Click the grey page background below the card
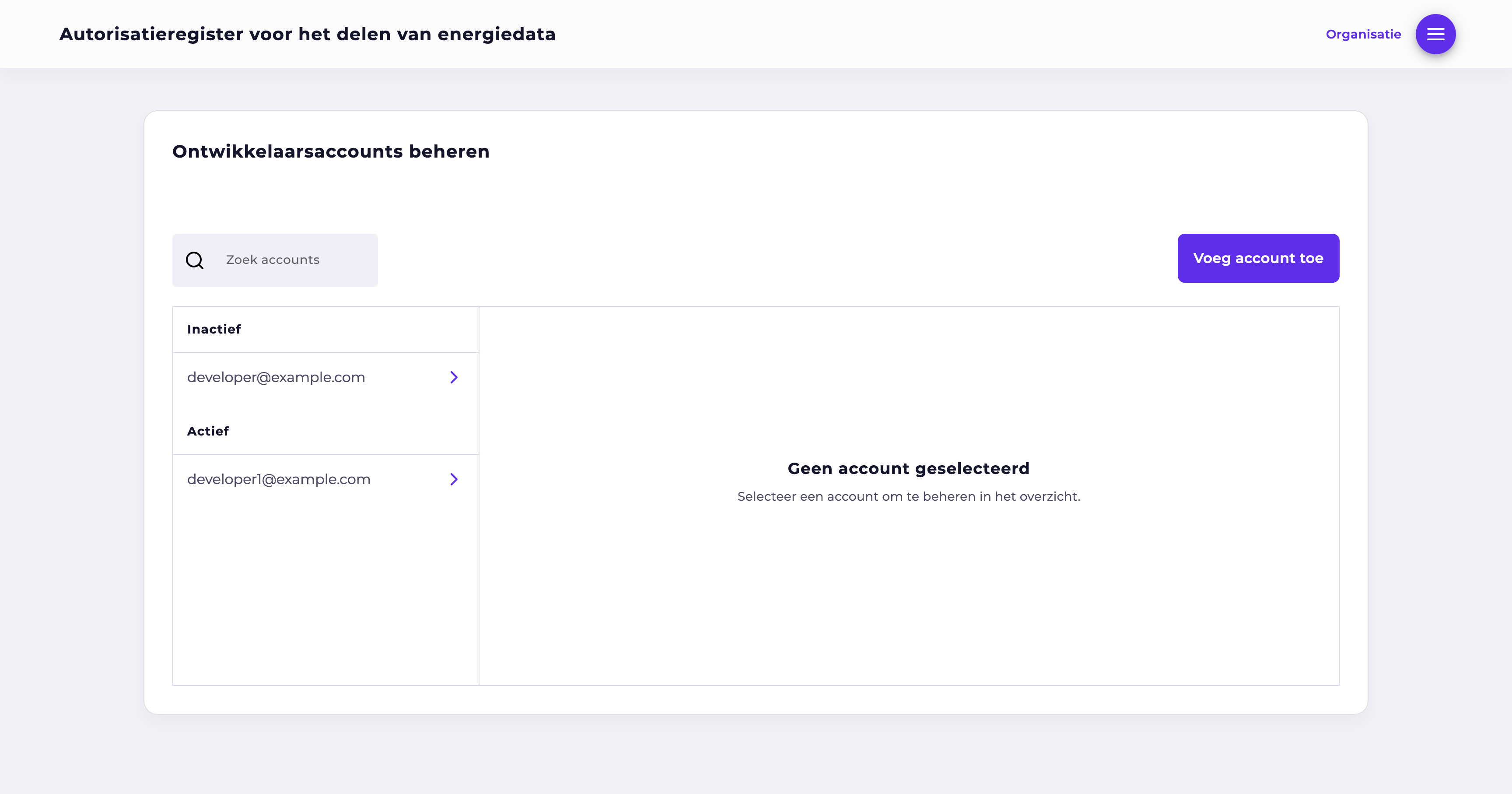The image size is (1512, 794). pyautogui.click(x=756, y=755)
